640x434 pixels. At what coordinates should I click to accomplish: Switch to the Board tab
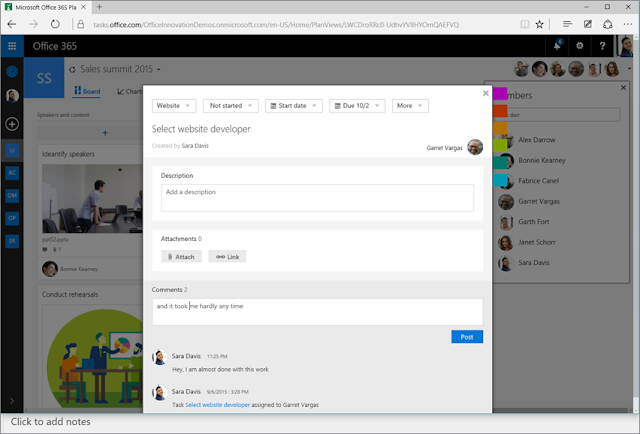point(87,91)
